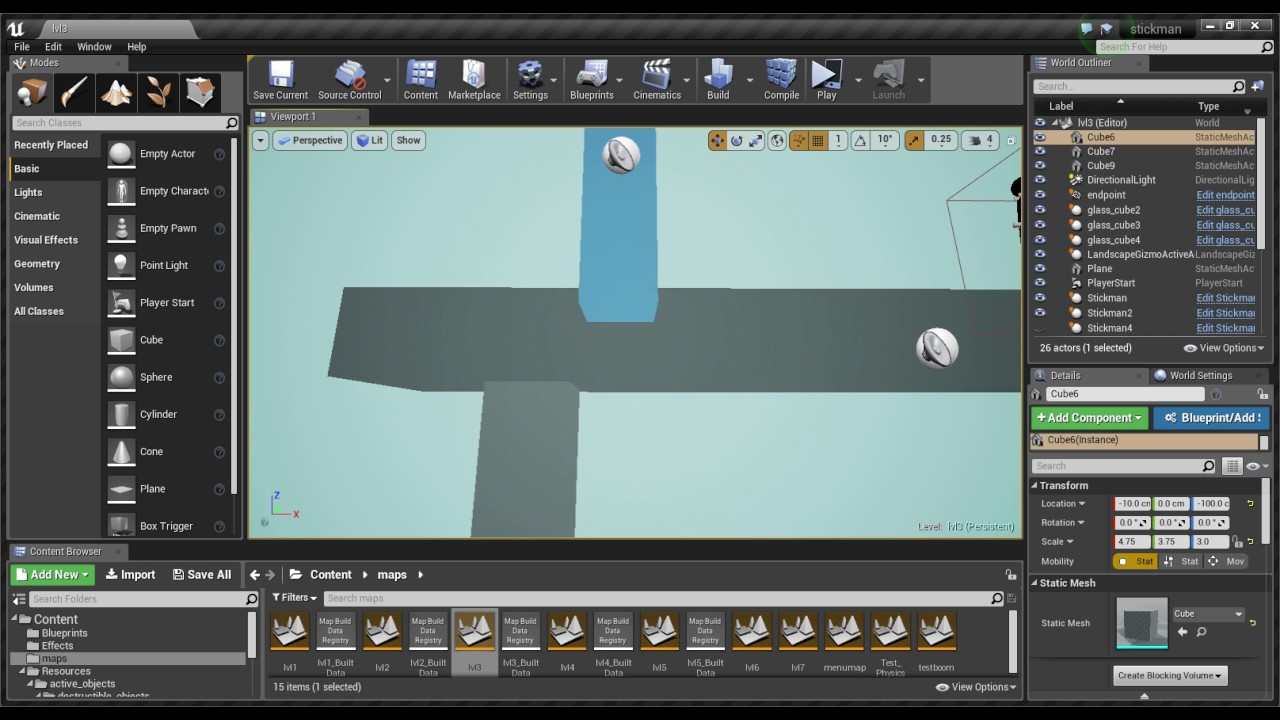Toggle grid snapping in the viewport toolbar
Image resolution: width=1280 pixels, height=720 pixels.
(818, 141)
